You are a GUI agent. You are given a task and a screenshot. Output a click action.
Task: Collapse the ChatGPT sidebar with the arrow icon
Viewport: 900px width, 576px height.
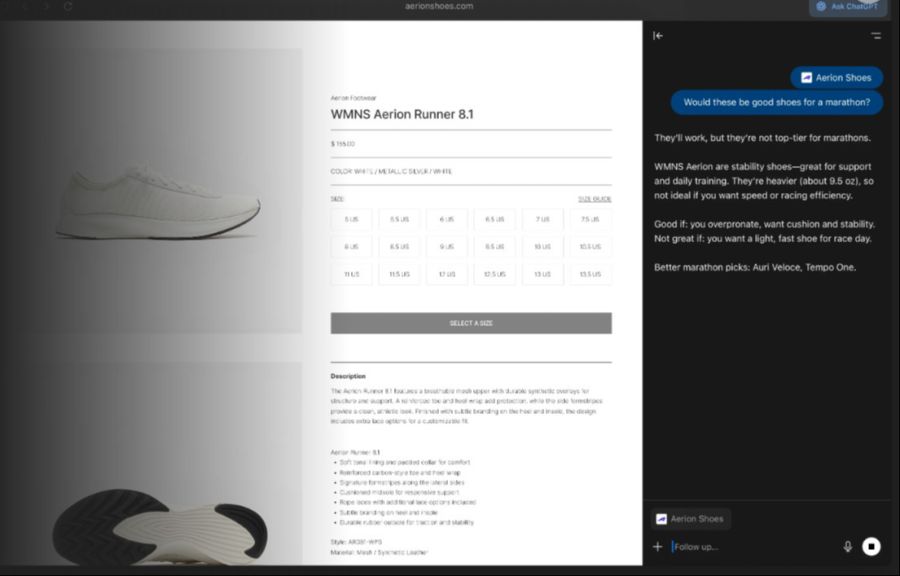(658, 36)
